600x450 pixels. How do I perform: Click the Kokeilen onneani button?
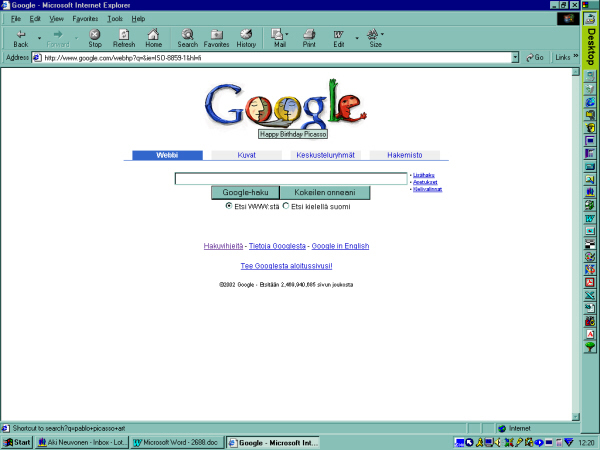(x=325, y=192)
